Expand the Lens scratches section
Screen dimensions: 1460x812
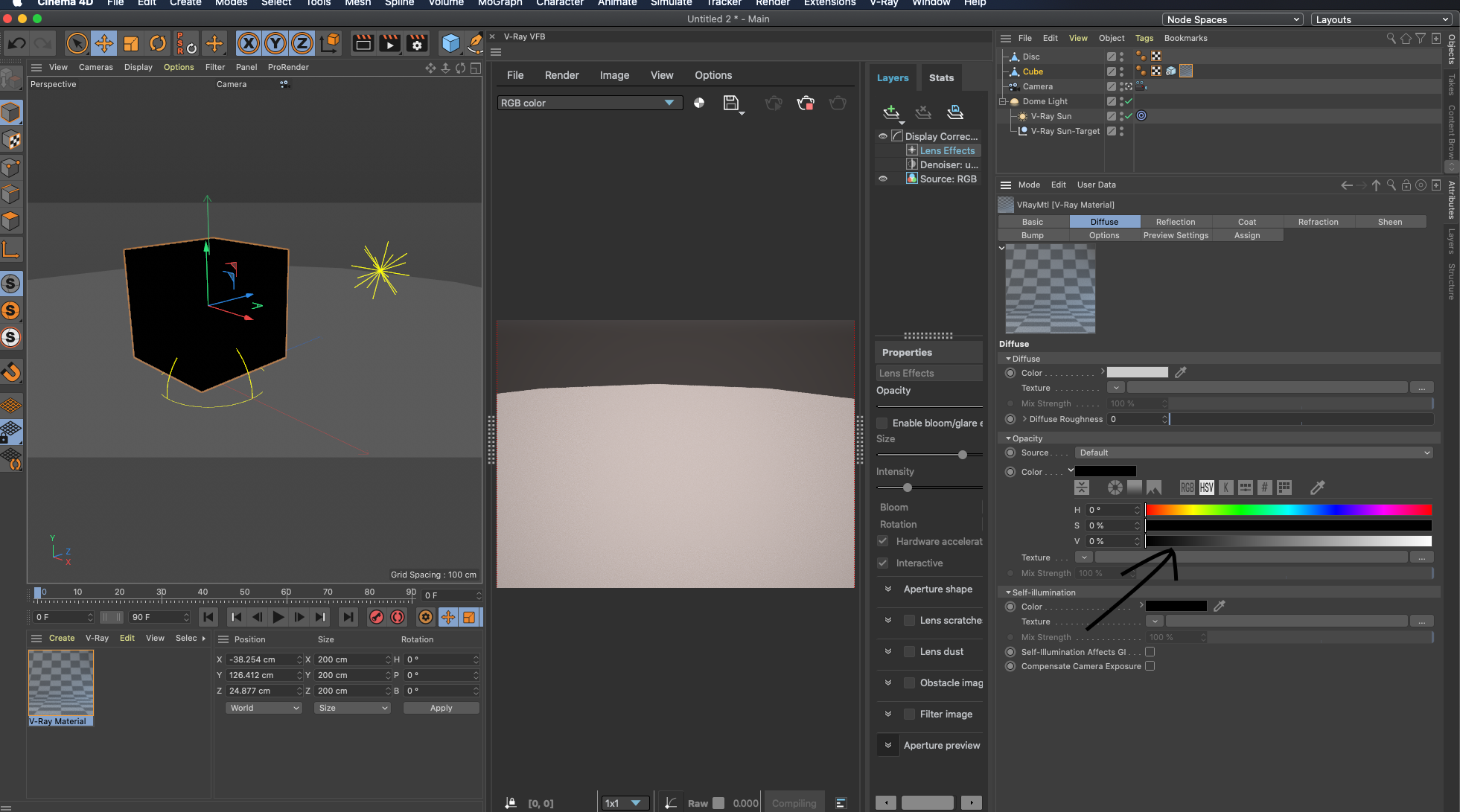[x=888, y=620]
